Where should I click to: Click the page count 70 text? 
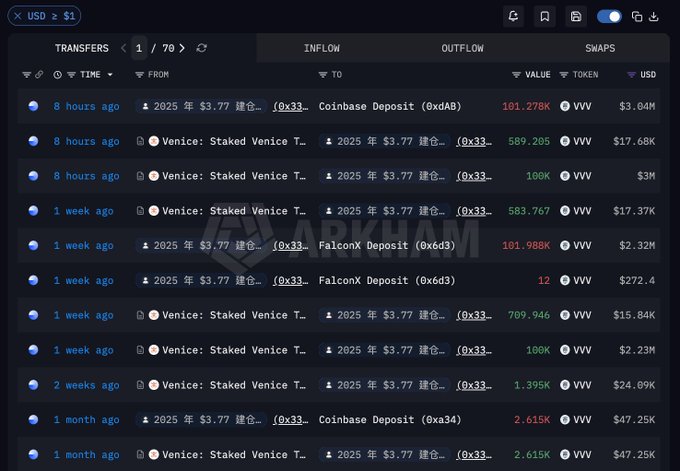coord(168,48)
